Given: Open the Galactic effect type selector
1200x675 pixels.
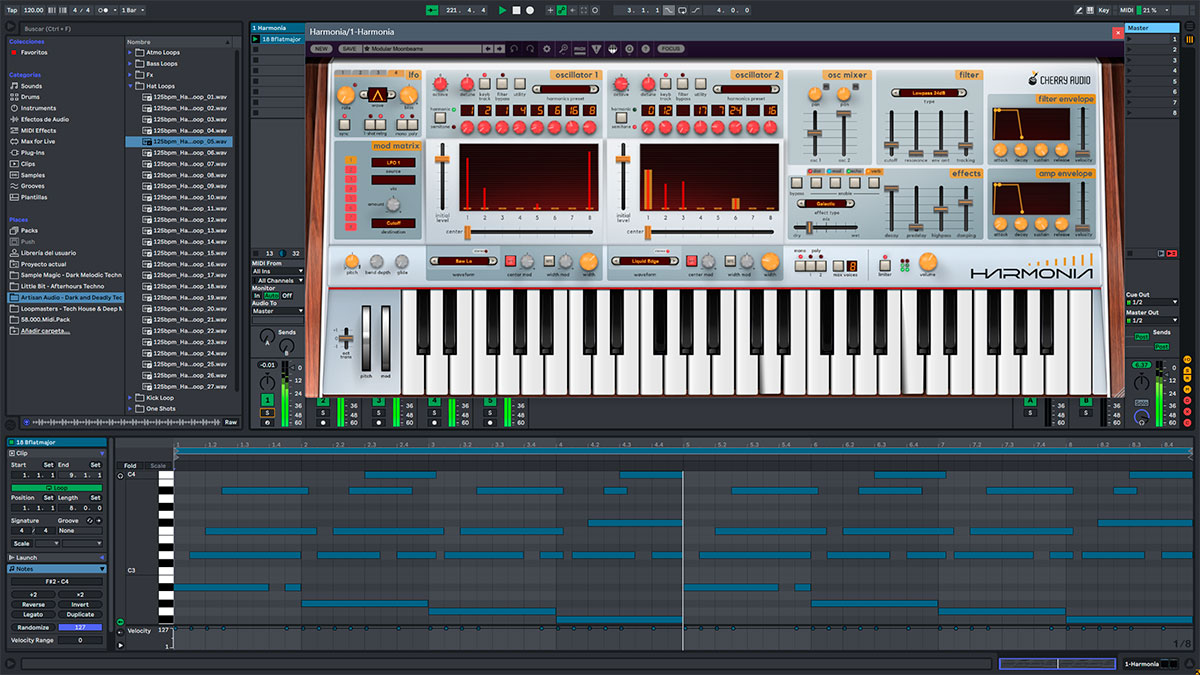Looking at the screenshot, I should [826, 203].
